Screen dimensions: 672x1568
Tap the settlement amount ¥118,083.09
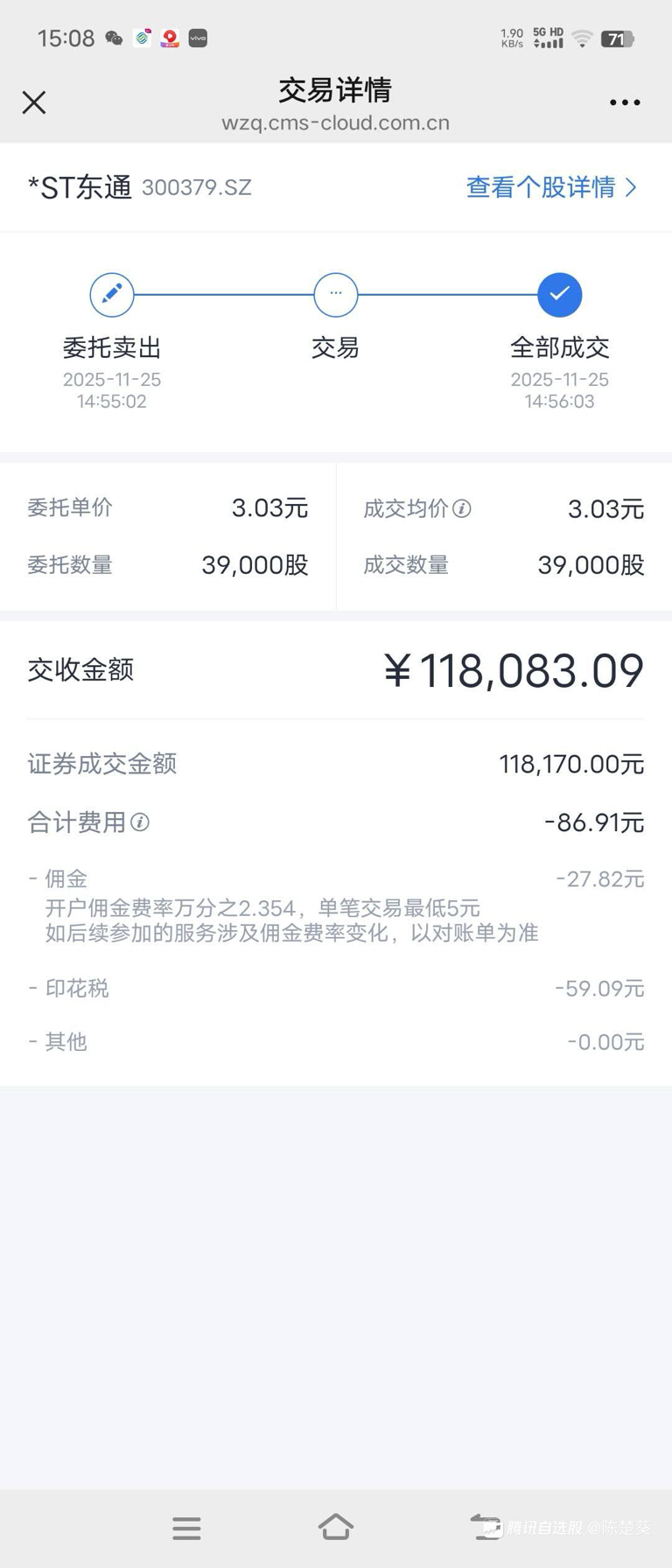(514, 671)
